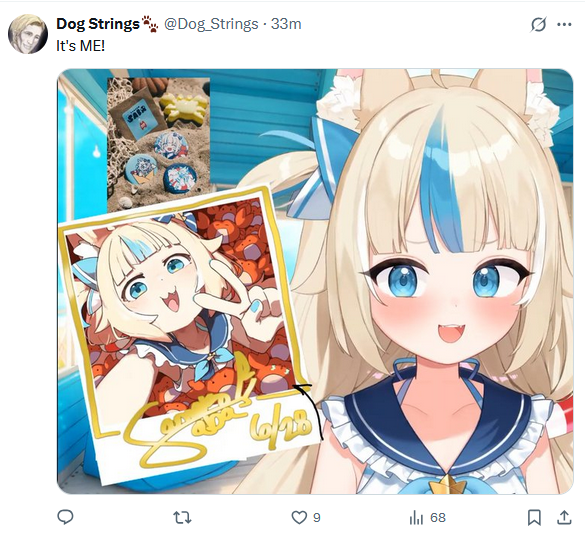
Task: Repost this tweet with the retweet icon
Action: pos(182,518)
